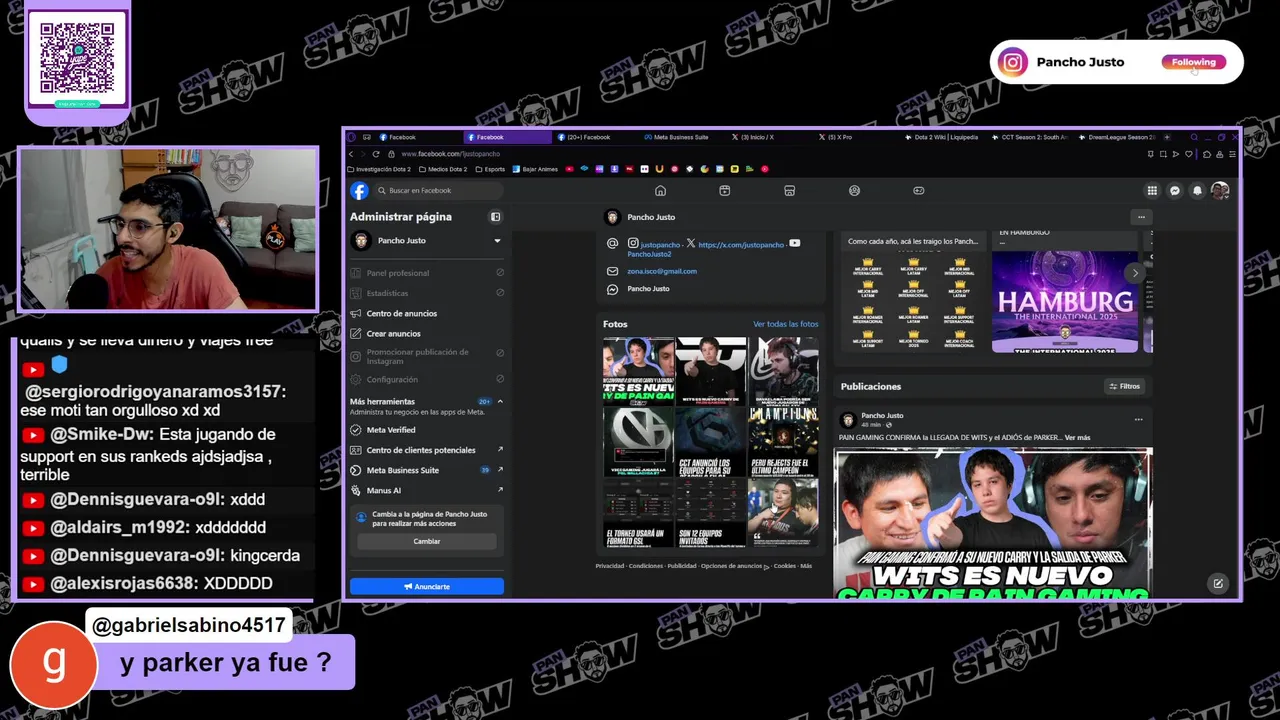Open Centro de clientes potenciales
Image resolution: width=1280 pixels, height=720 pixels.
click(427, 450)
